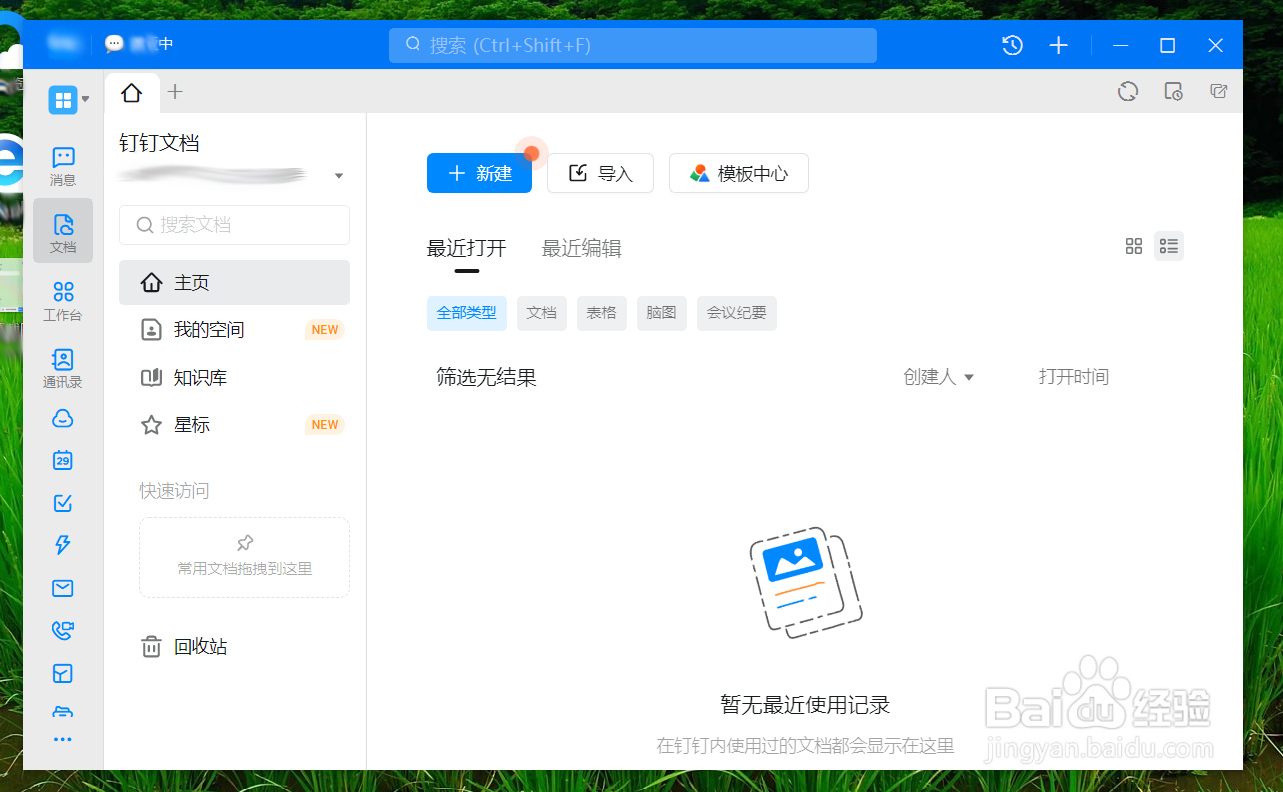Click the 打开时间 column header

pos(1074,377)
